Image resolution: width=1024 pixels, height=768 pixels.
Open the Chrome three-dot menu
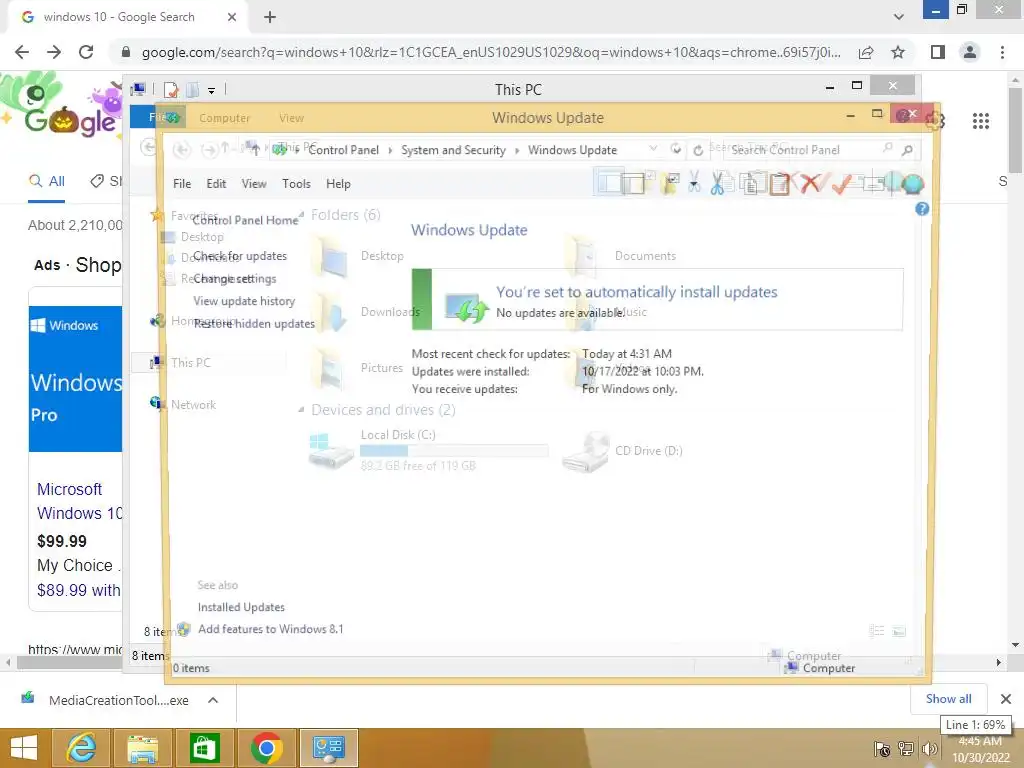click(x=1002, y=52)
